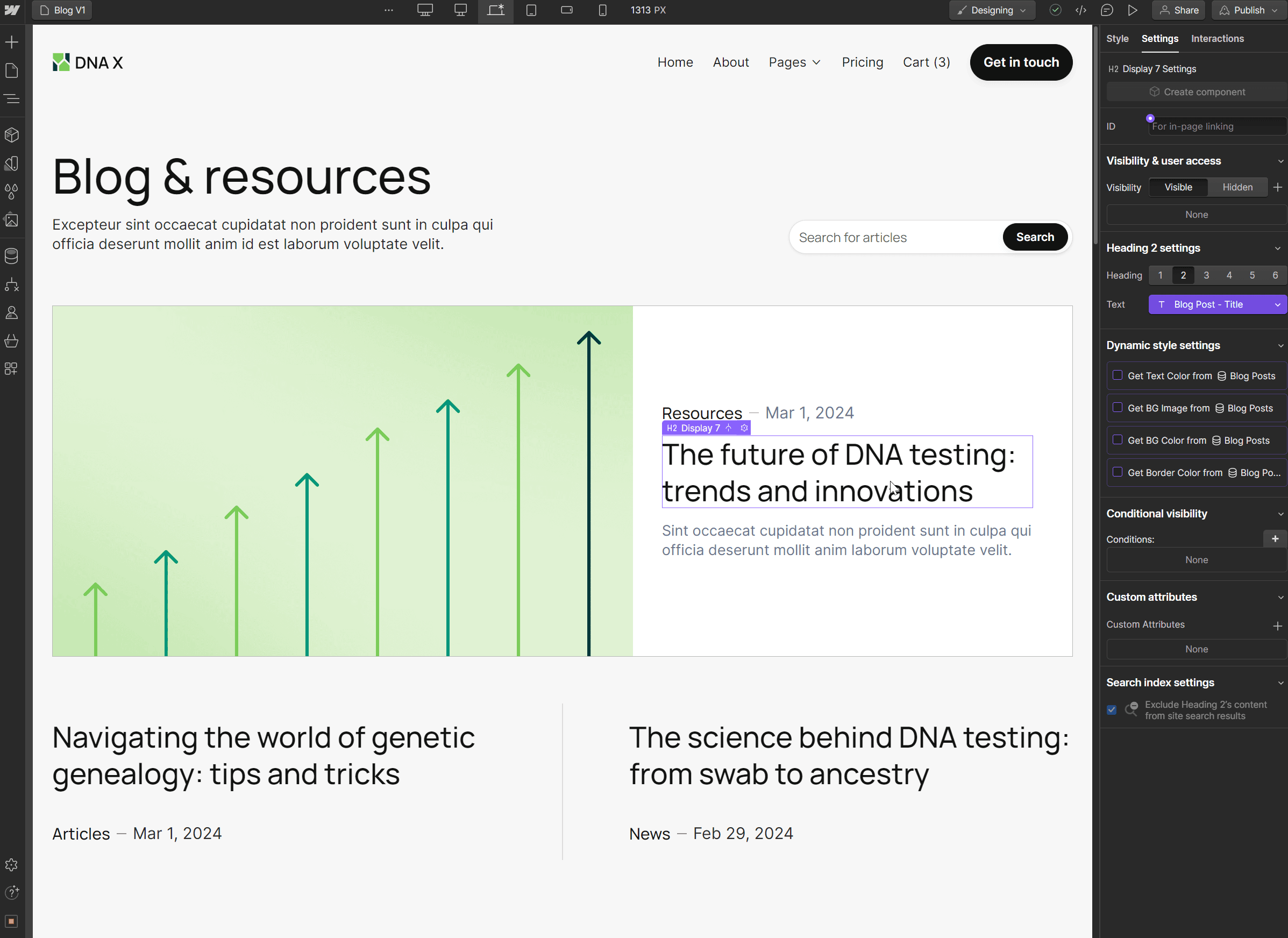Open the Ecommerce basket panel
The width and height of the screenshot is (1288, 938).
click(12, 340)
